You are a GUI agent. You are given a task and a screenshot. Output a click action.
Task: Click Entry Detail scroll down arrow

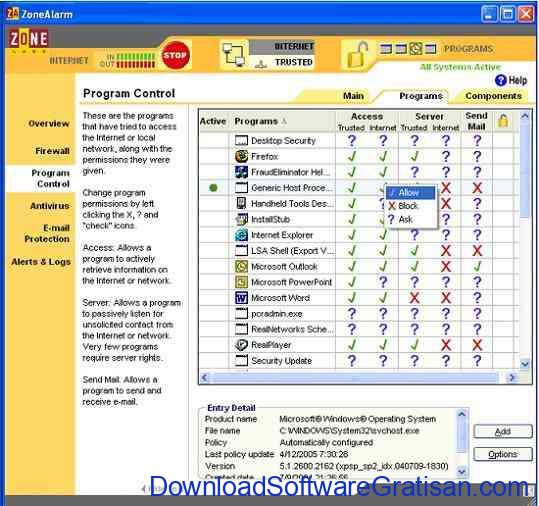click(462, 471)
